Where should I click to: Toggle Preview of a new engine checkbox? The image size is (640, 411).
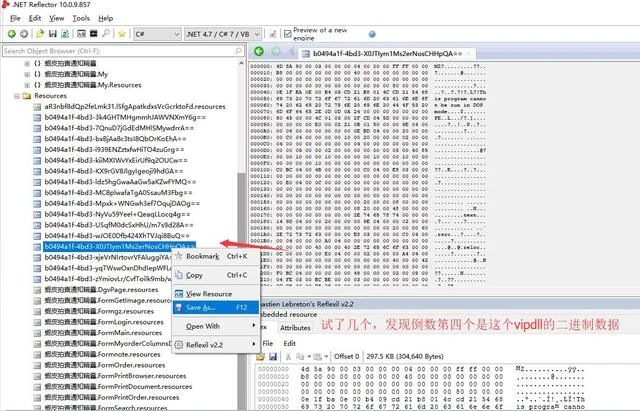pyautogui.click(x=288, y=33)
